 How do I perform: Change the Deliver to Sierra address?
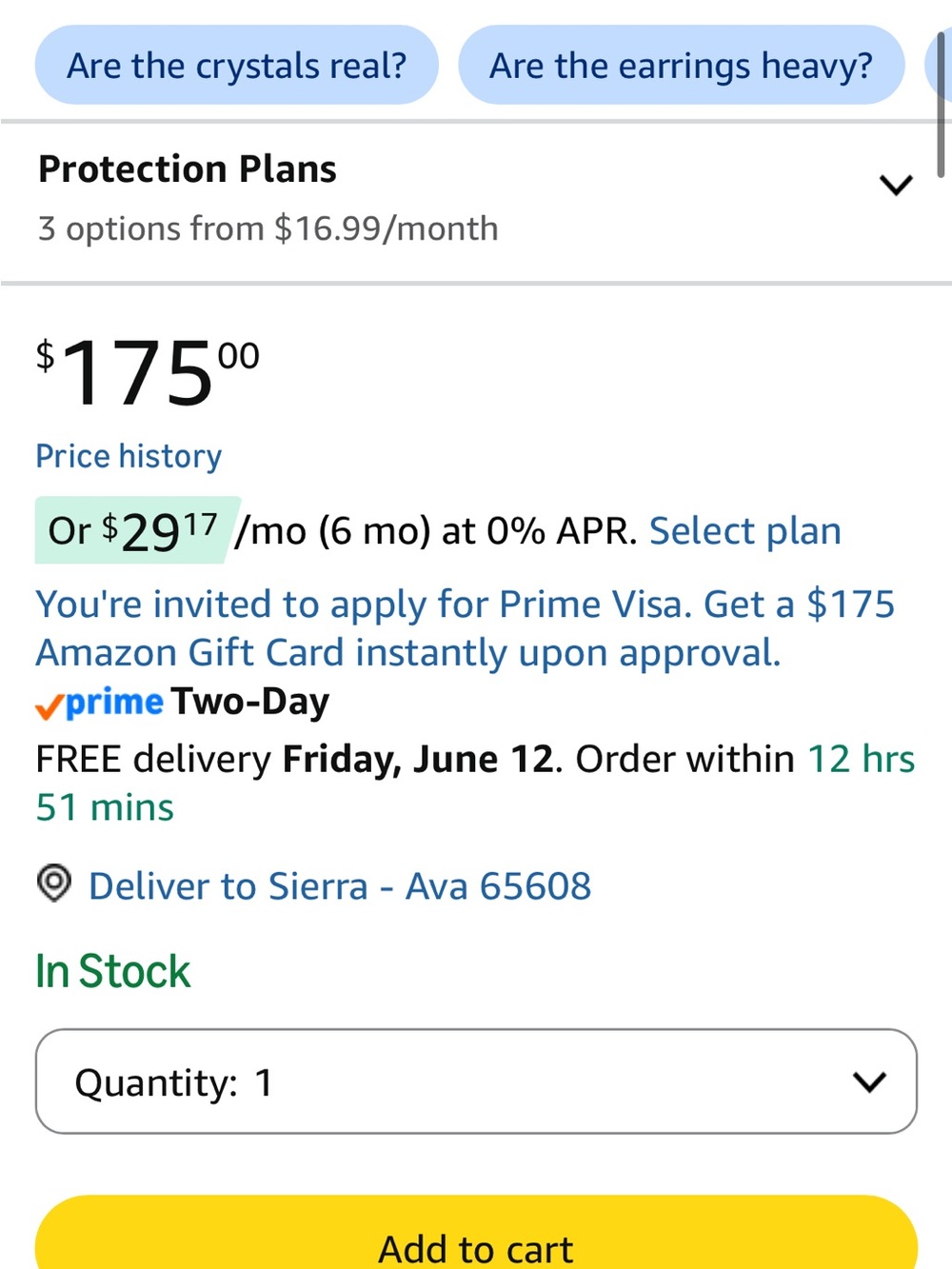pos(340,885)
